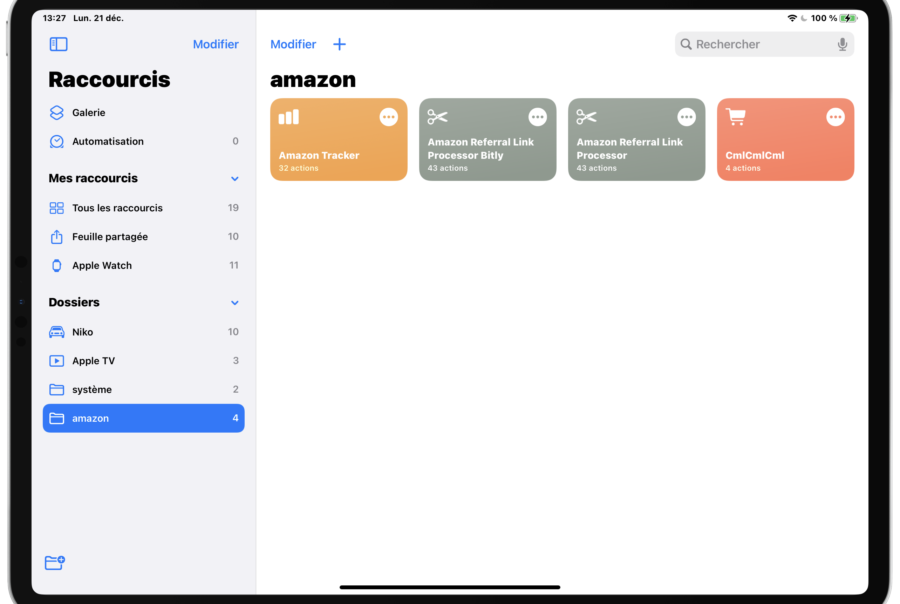Screen dimensions: 900x604
Task: Add a new shortcut with the plus icon
Action: (x=339, y=44)
